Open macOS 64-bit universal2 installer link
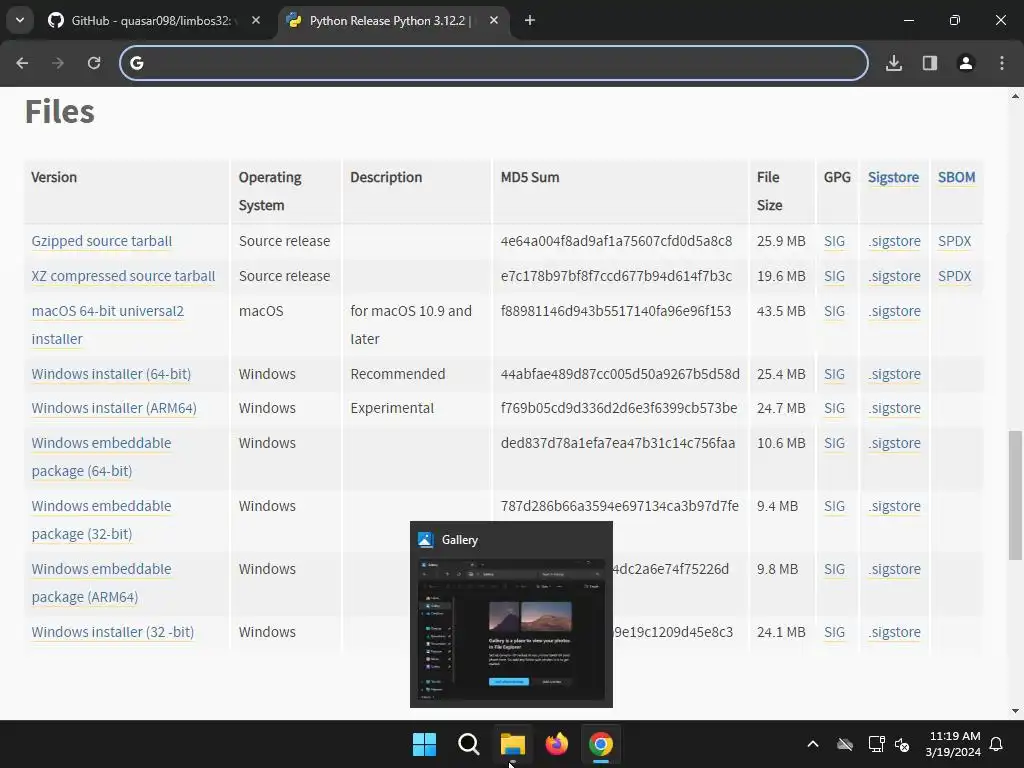Screen dimensions: 1024x768 click(x=108, y=325)
